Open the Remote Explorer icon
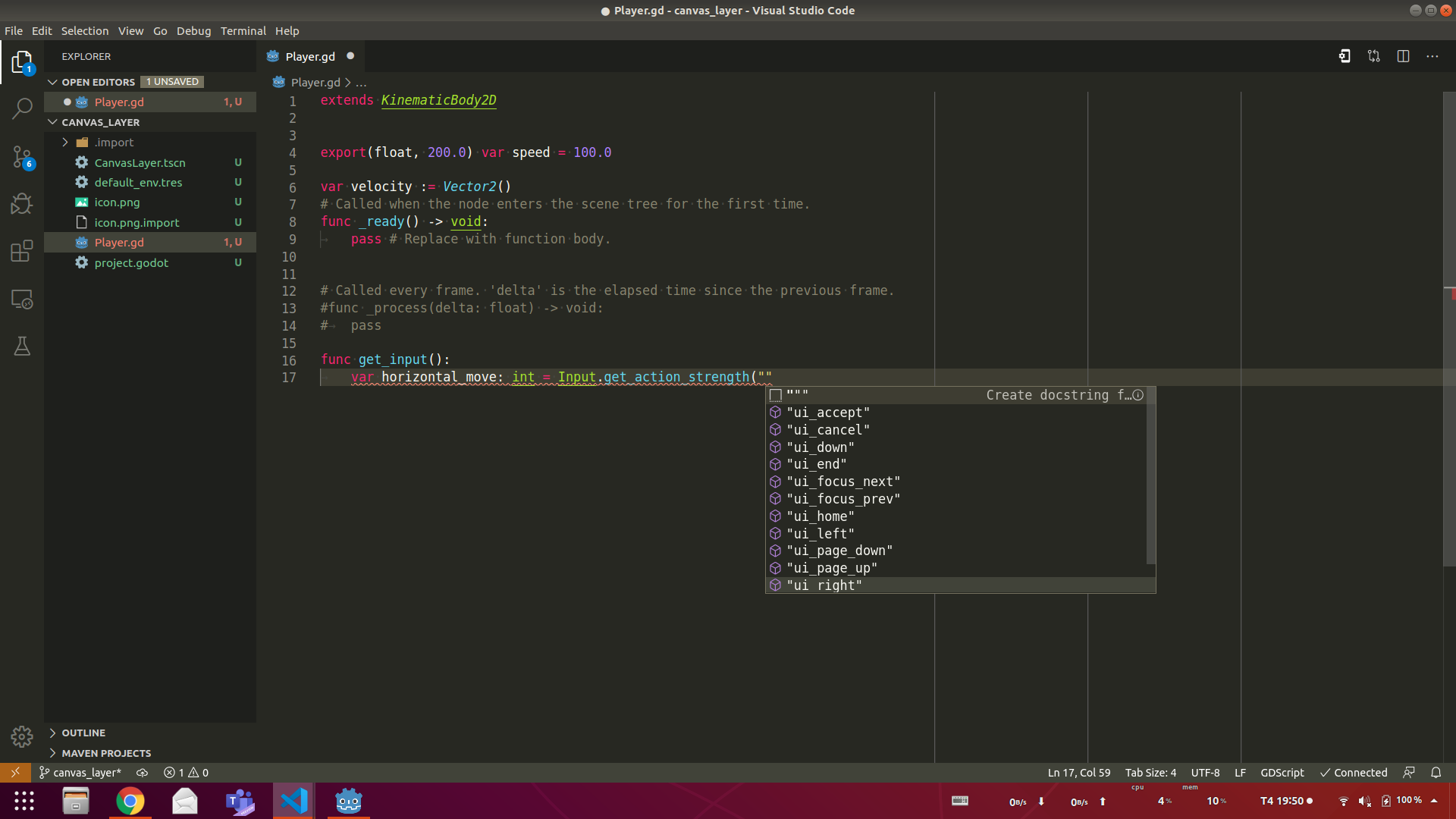This screenshot has height=819, width=1456. (x=22, y=300)
